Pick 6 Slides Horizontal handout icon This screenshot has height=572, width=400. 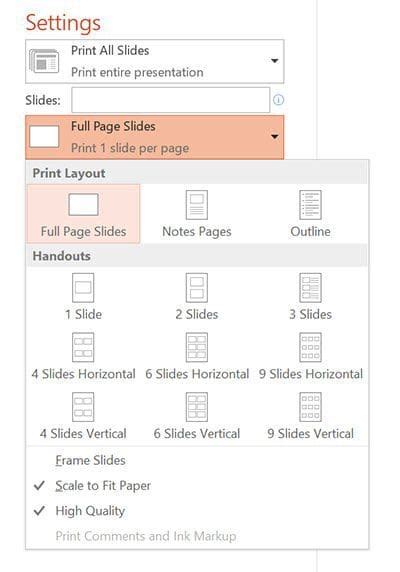click(x=197, y=347)
